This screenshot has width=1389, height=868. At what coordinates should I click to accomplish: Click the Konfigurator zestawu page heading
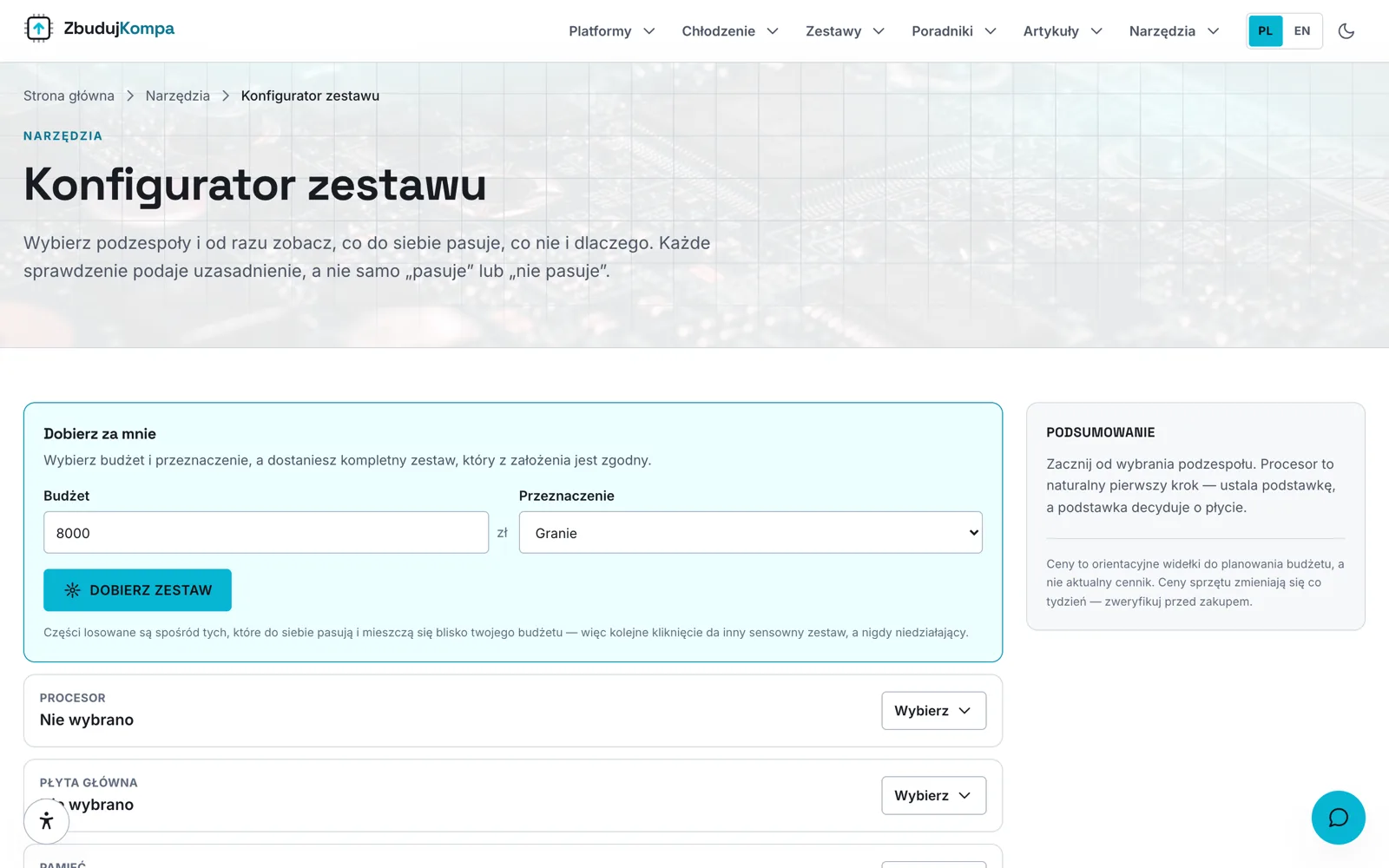[255, 185]
